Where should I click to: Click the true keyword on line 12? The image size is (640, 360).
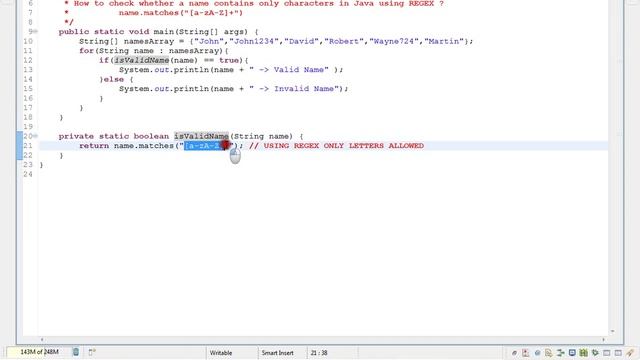[x=229, y=60]
